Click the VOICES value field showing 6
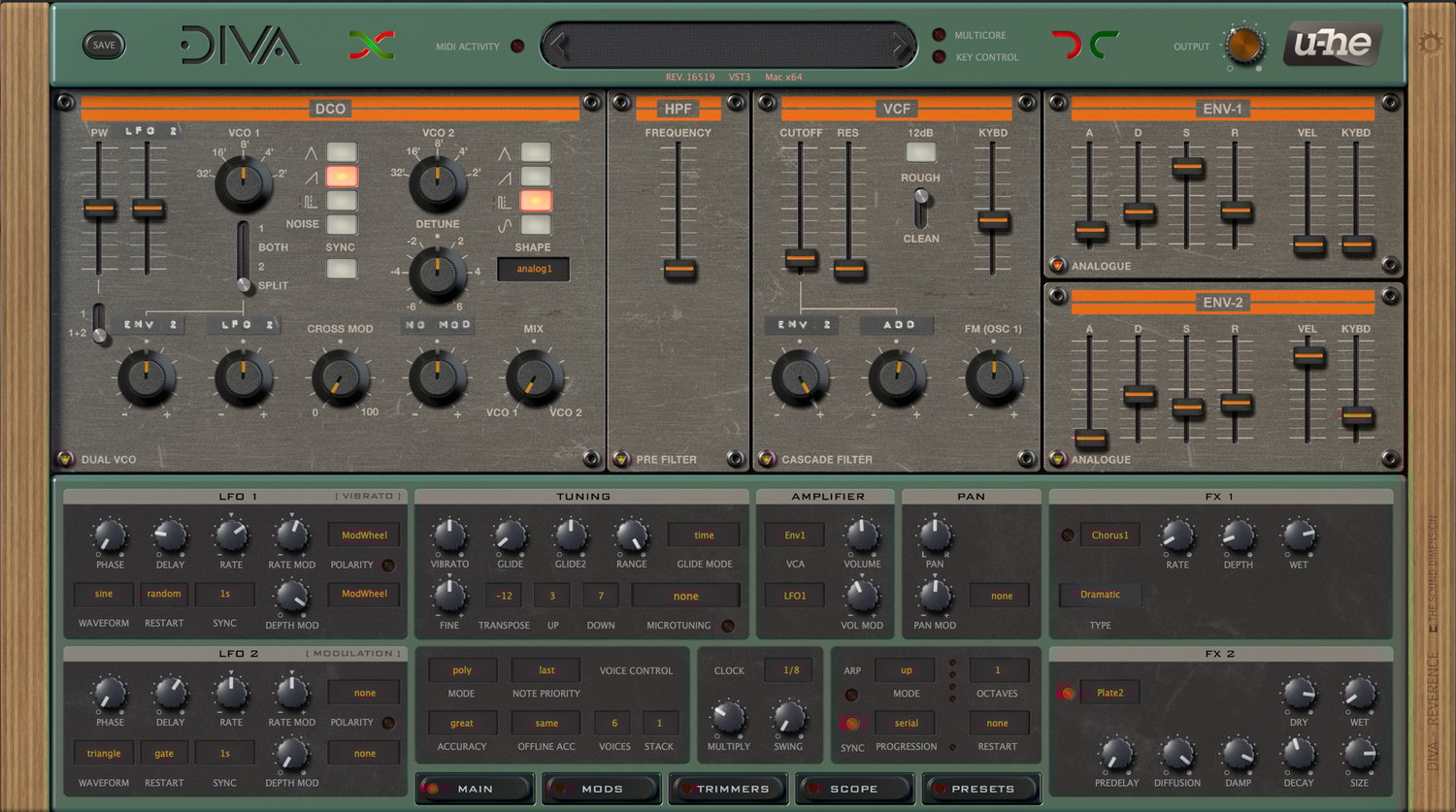Image resolution: width=1456 pixels, height=812 pixels. [x=614, y=723]
